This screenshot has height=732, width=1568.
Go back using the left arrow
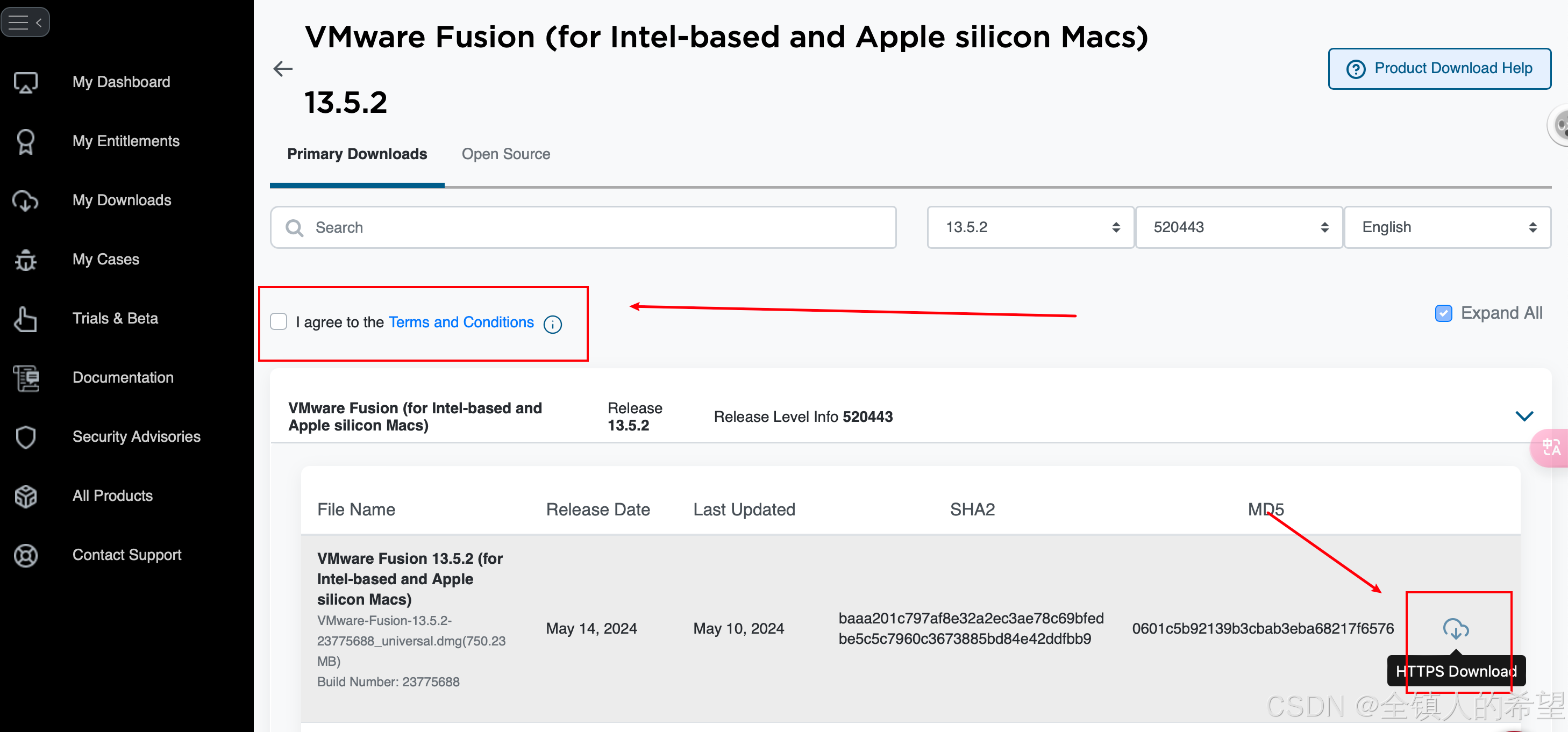(283, 69)
